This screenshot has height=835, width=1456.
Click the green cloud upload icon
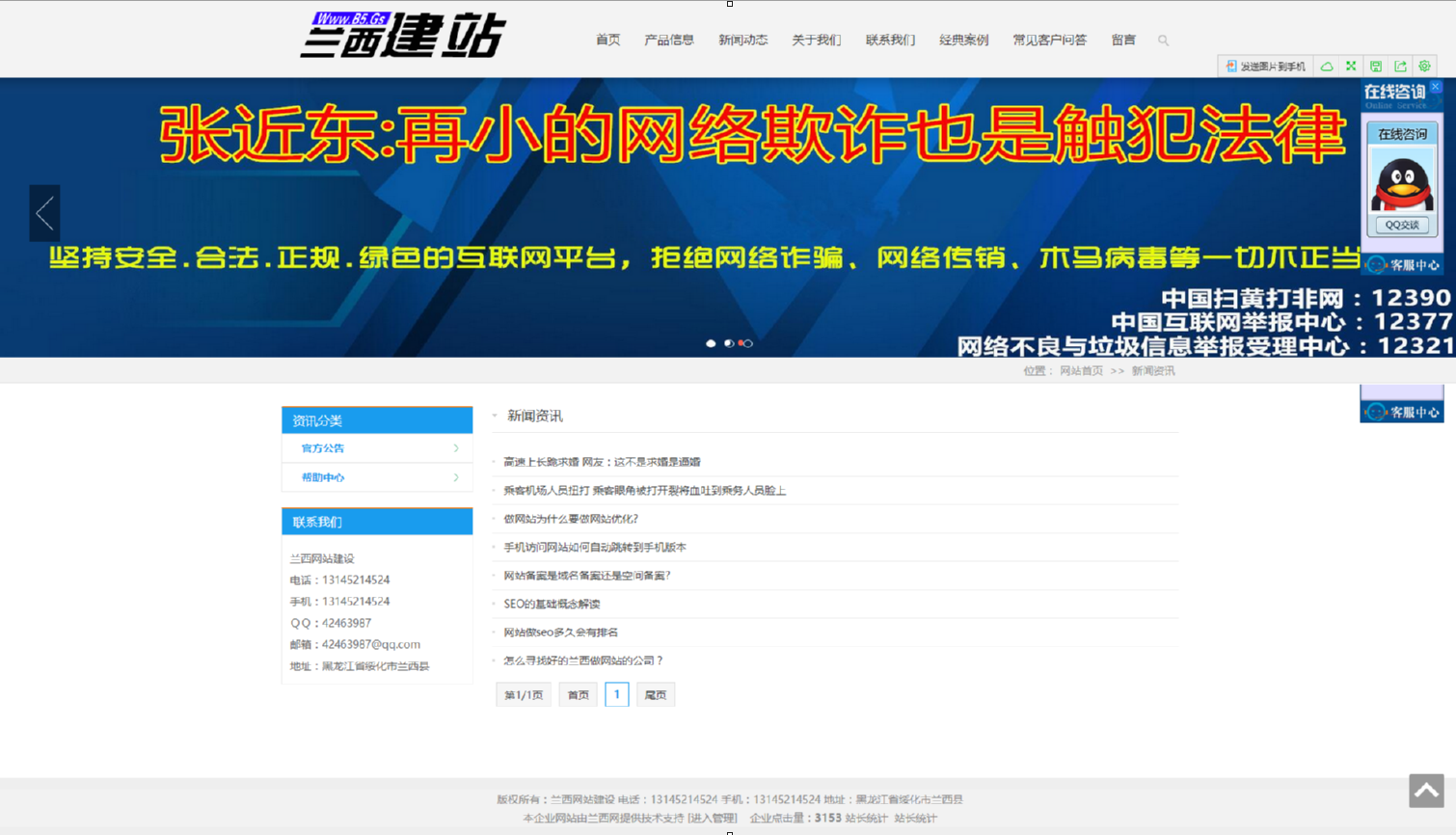click(1327, 67)
